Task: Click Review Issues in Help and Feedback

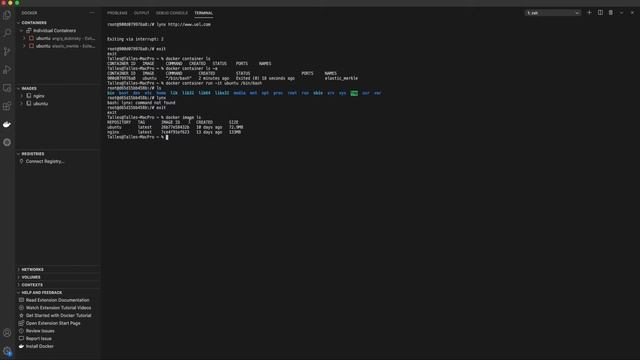Action: coord(40,331)
